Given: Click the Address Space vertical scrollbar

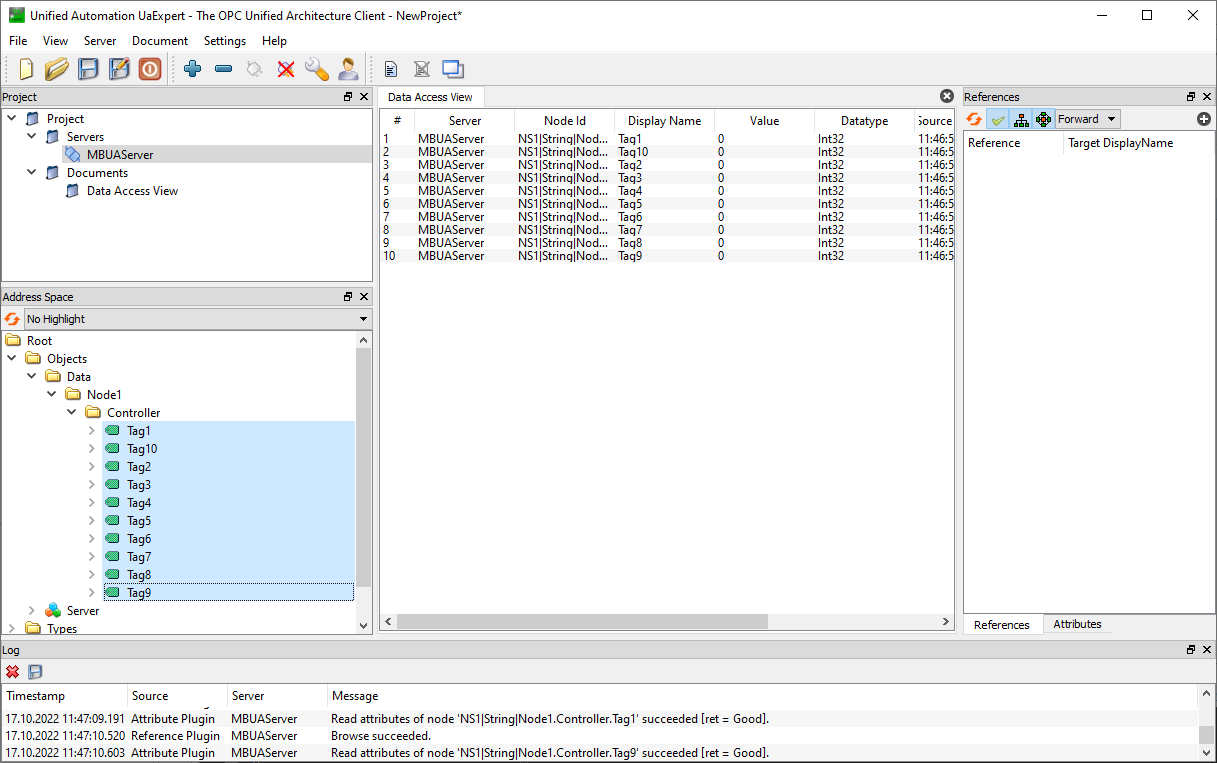Looking at the screenshot, I should [364, 467].
